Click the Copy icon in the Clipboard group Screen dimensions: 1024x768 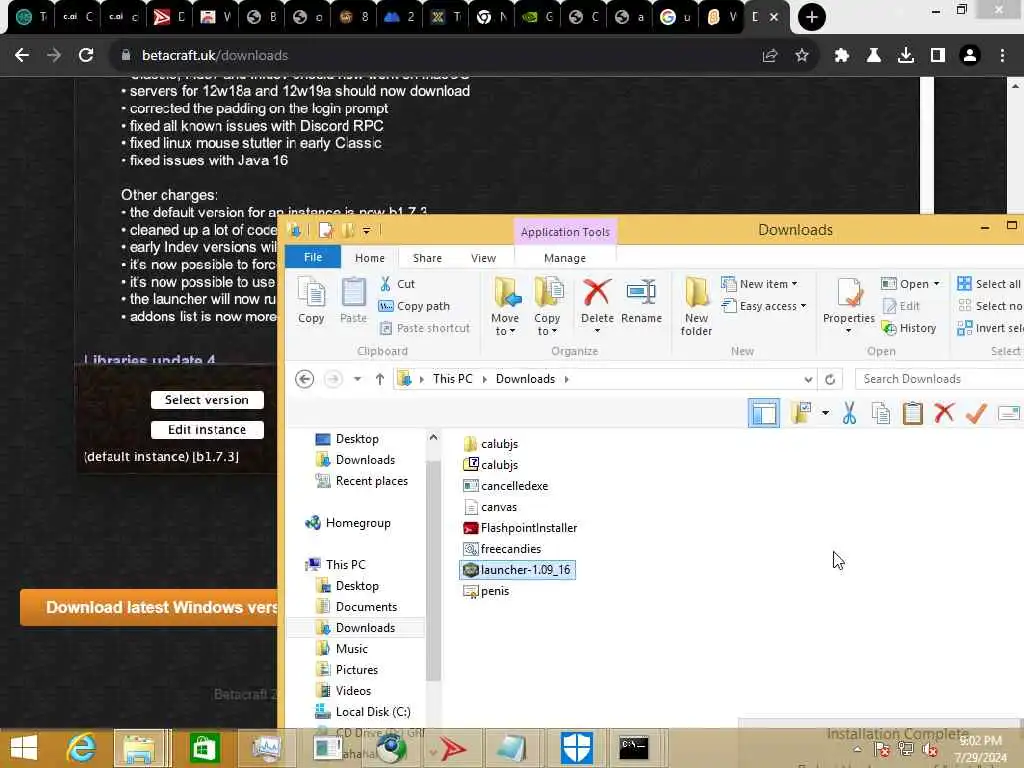(x=311, y=300)
